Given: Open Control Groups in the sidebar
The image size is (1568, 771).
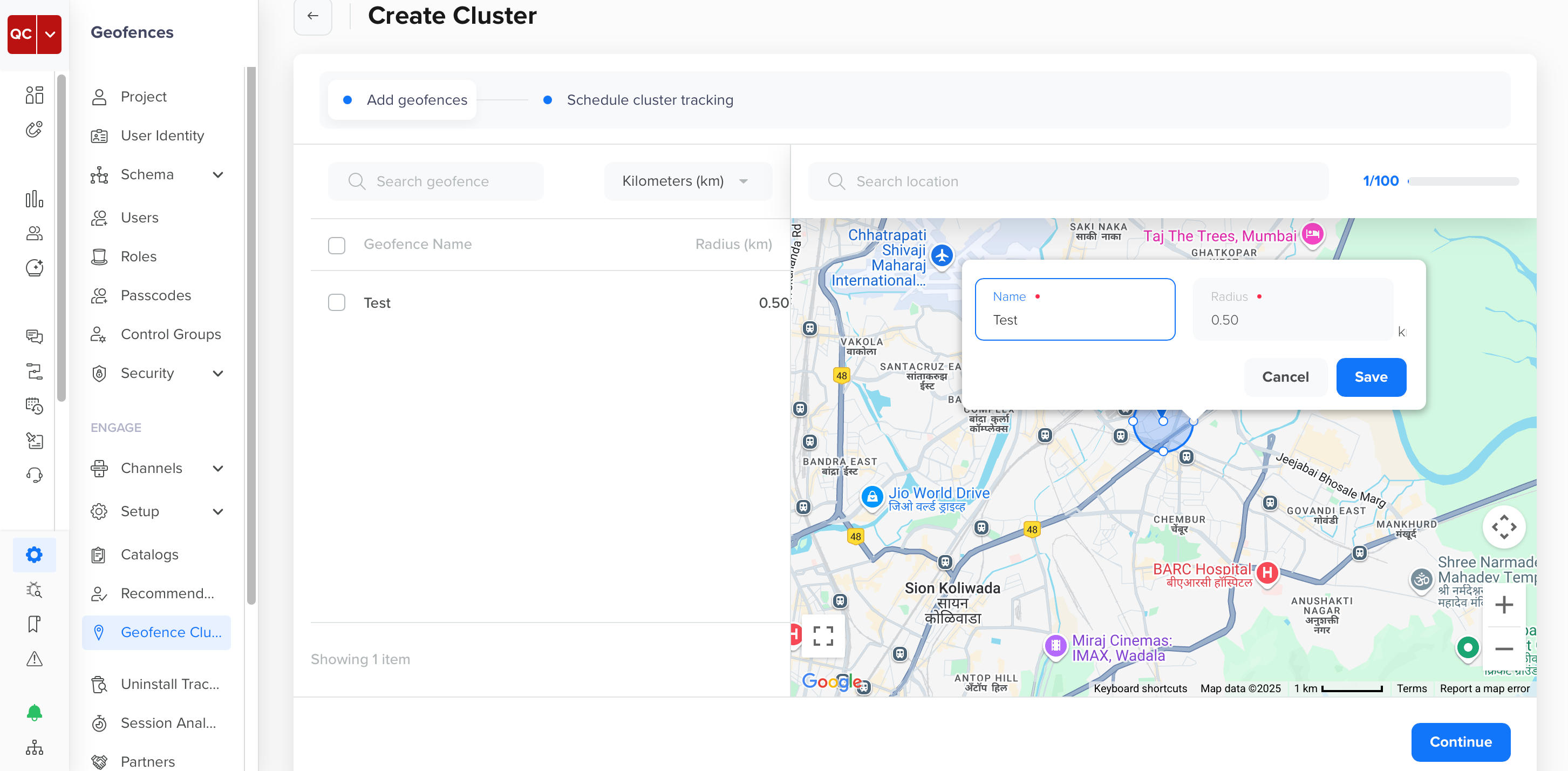Looking at the screenshot, I should click(x=171, y=334).
